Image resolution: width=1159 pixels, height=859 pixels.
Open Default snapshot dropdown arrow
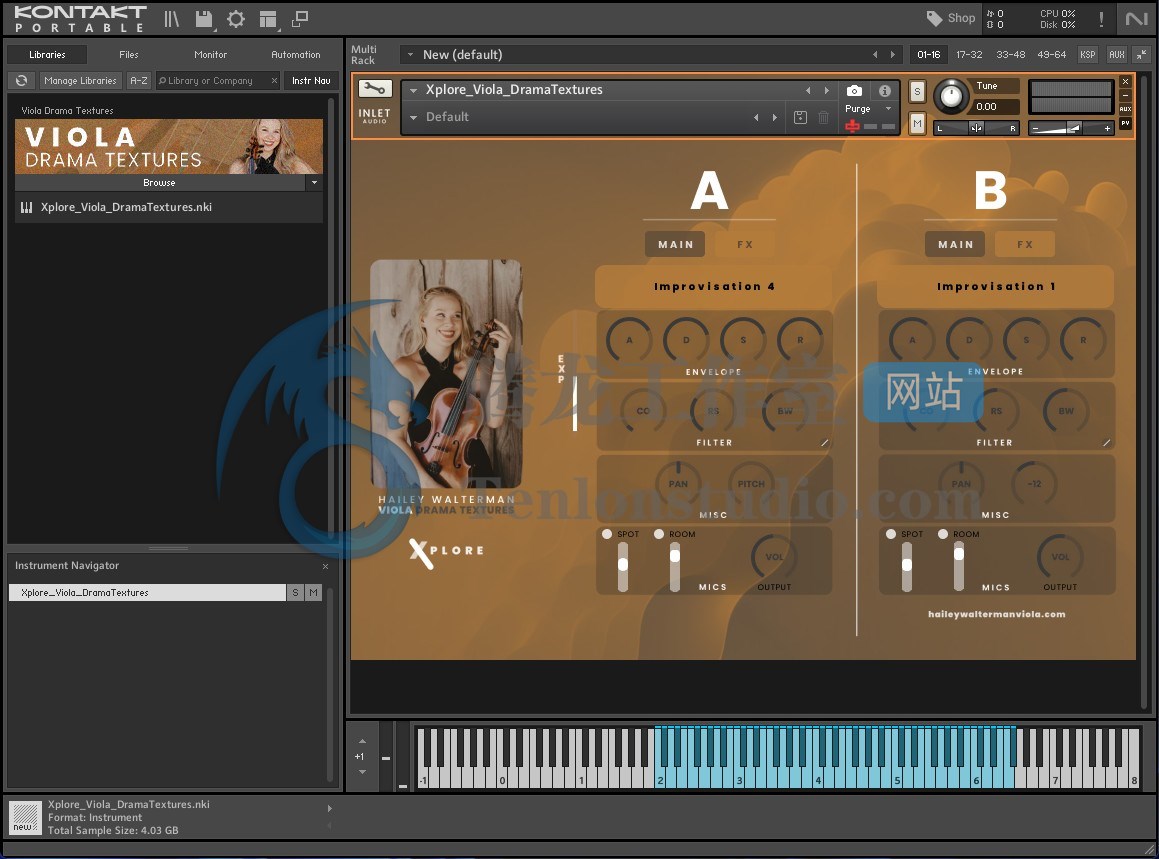[x=414, y=117]
